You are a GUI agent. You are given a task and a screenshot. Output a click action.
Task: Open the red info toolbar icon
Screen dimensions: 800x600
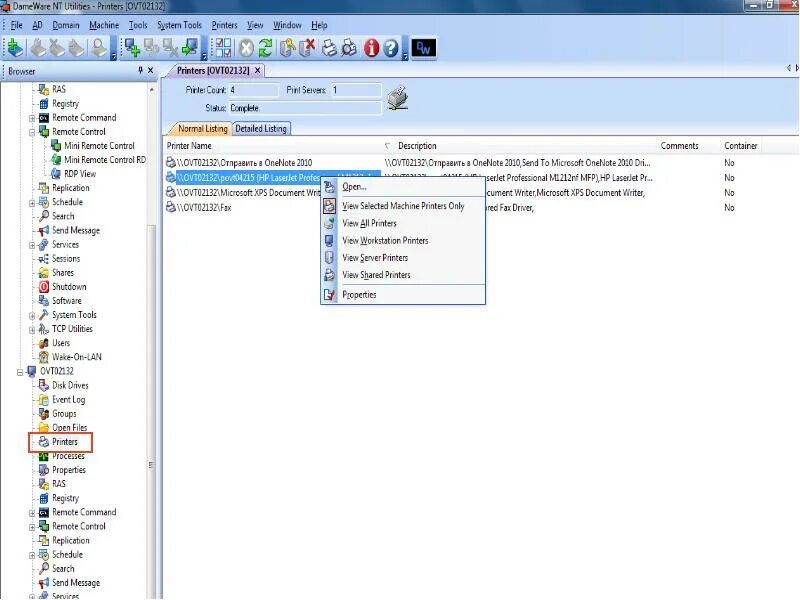point(371,48)
